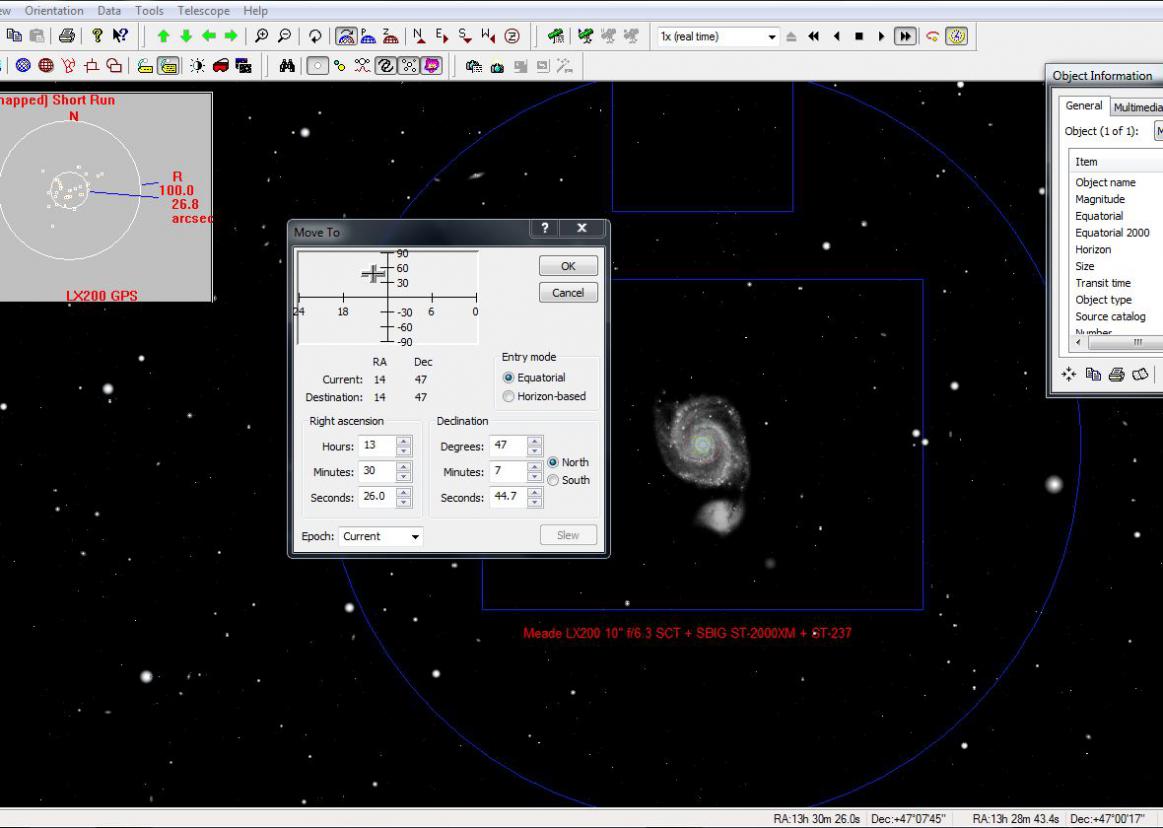The width and height of the screenshot is (1163, 828).
Task: Click the printer icon in main toolbar
Action: pos(66,36)
